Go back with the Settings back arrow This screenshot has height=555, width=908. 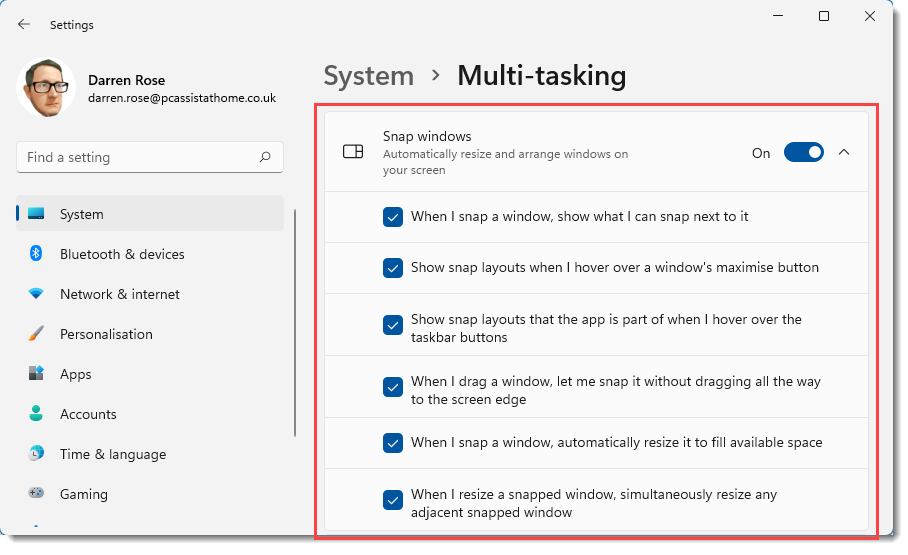[23, 24]
